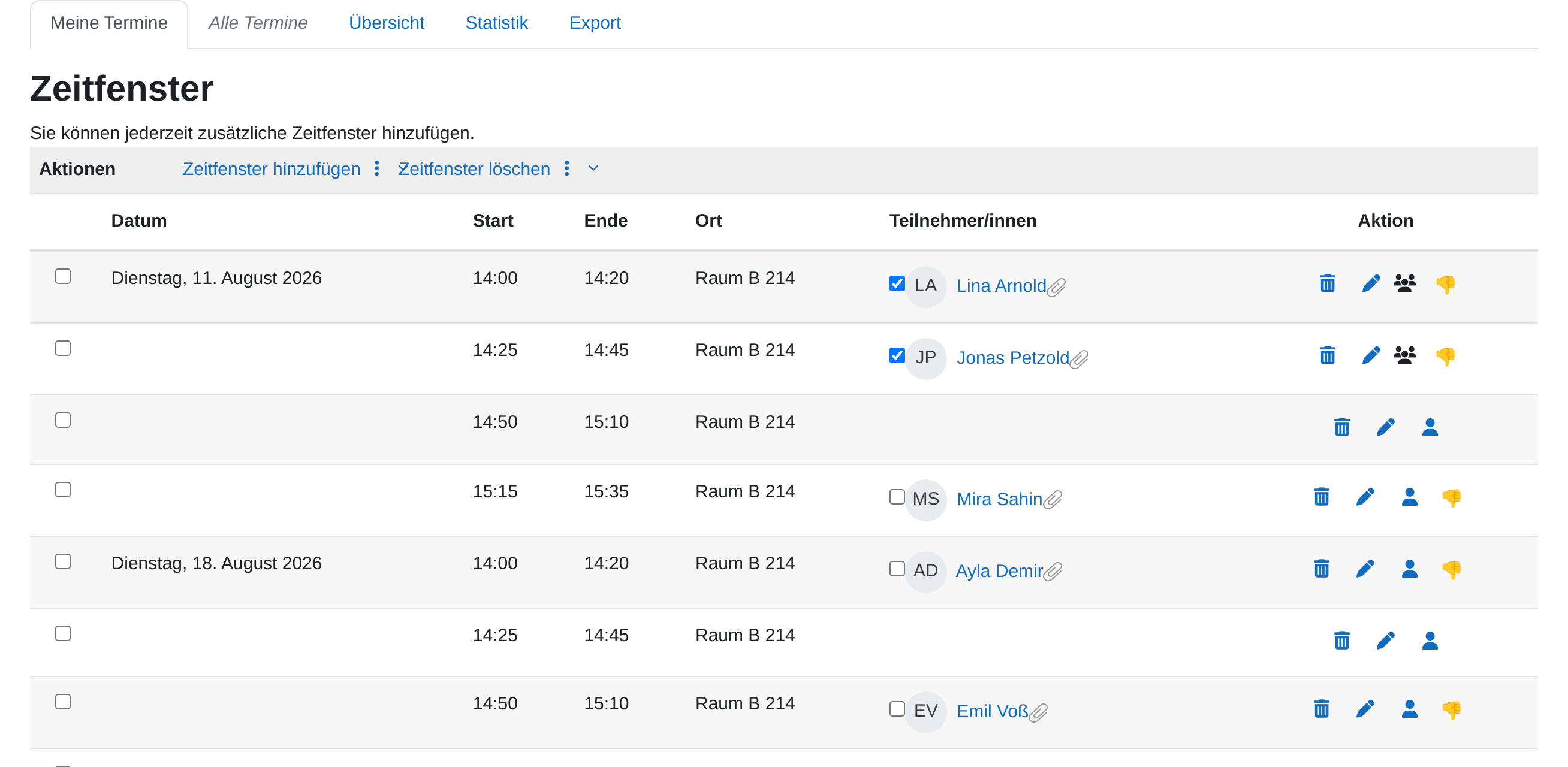Mark Emil Voß as seen

pos(897,708)
